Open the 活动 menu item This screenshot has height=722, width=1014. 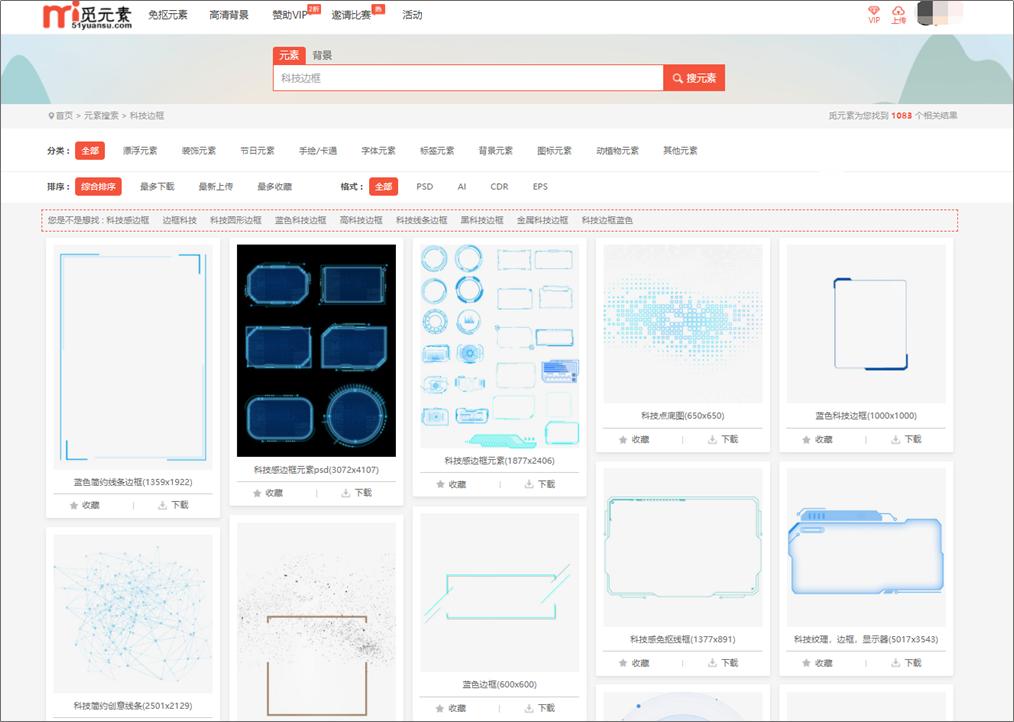412,15
